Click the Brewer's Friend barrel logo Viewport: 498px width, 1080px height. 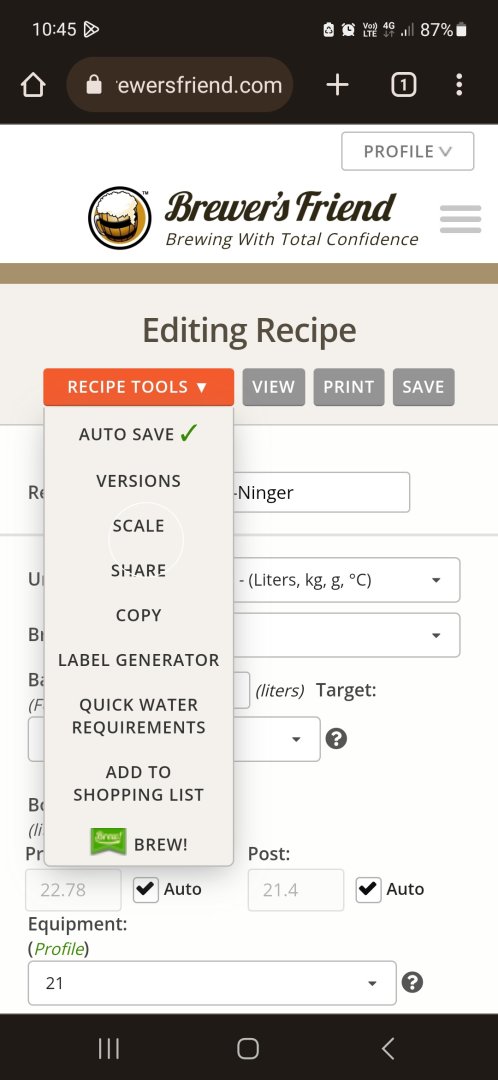click(x=120, y=218)
